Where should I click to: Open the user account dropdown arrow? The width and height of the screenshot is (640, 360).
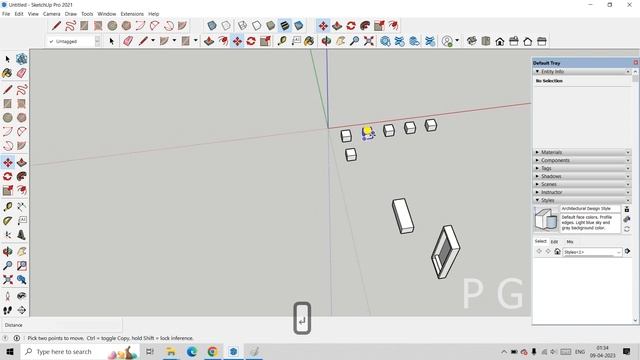point(457,41)
